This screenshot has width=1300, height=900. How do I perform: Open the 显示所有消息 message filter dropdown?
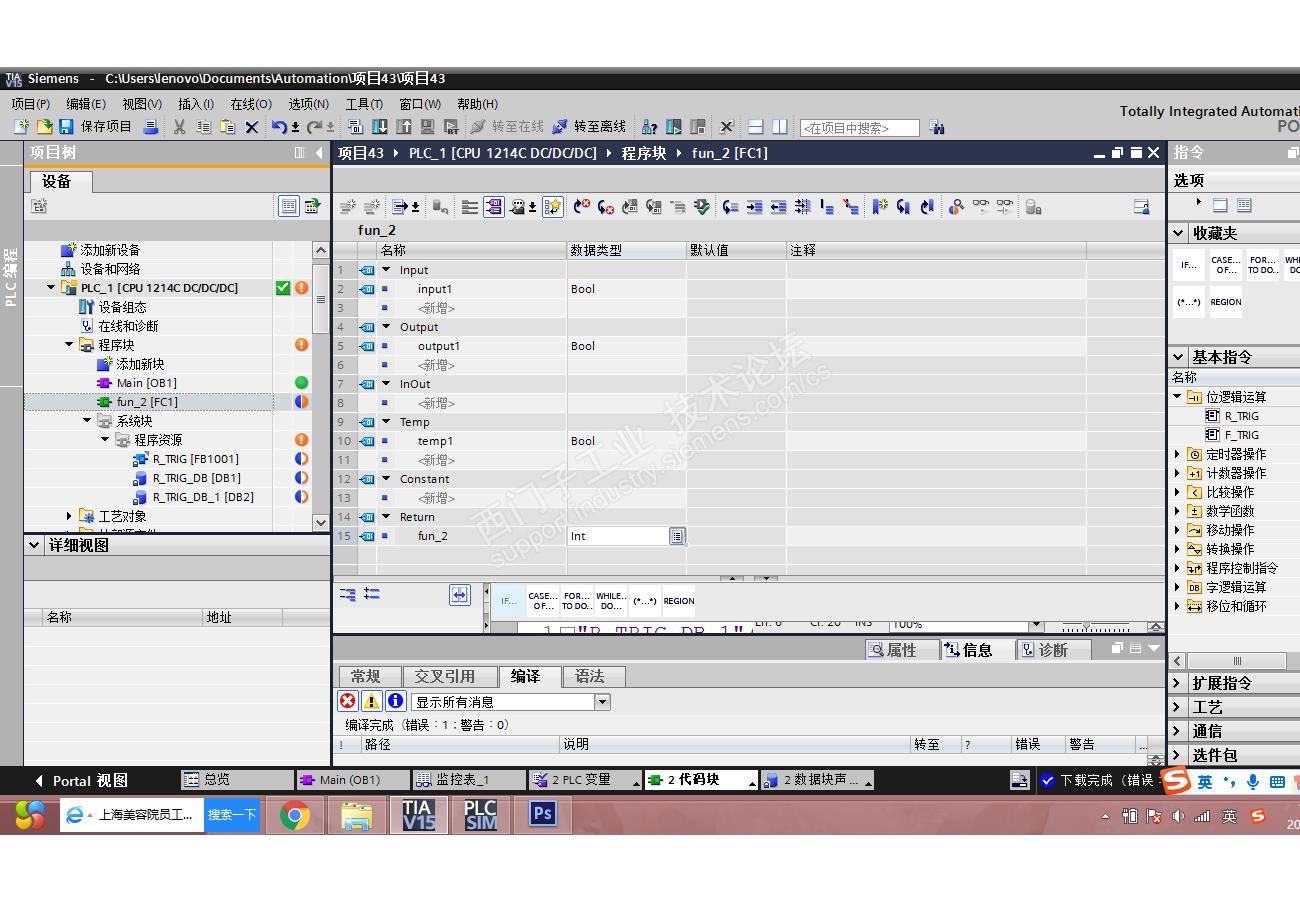[x=602, y=702]
